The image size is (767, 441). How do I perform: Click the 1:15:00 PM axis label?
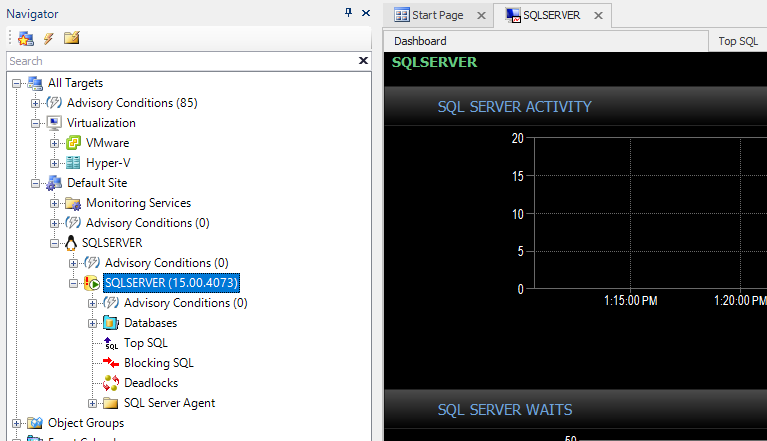(631, 300)
